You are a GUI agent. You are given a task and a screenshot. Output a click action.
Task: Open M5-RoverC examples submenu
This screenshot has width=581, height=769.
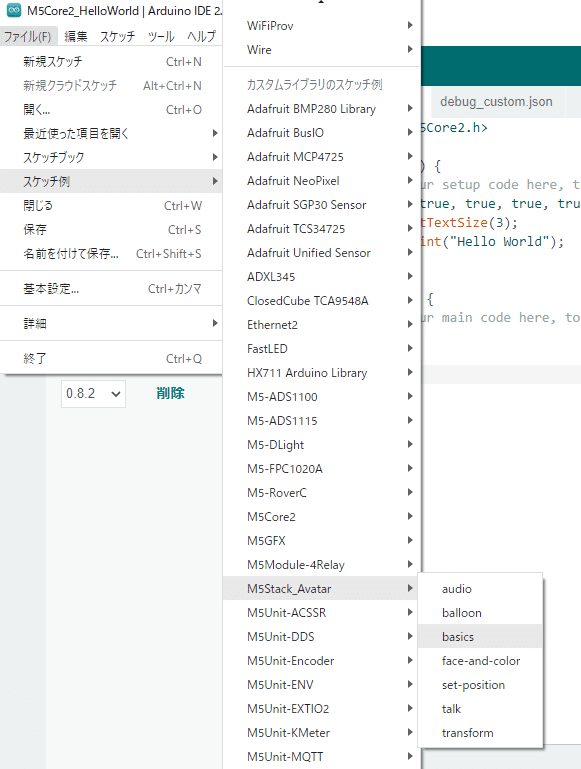(x=322, y=493)
